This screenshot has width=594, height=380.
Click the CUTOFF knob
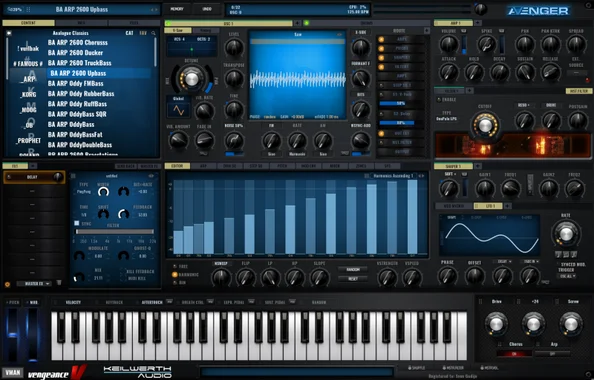tap(485, 125)
